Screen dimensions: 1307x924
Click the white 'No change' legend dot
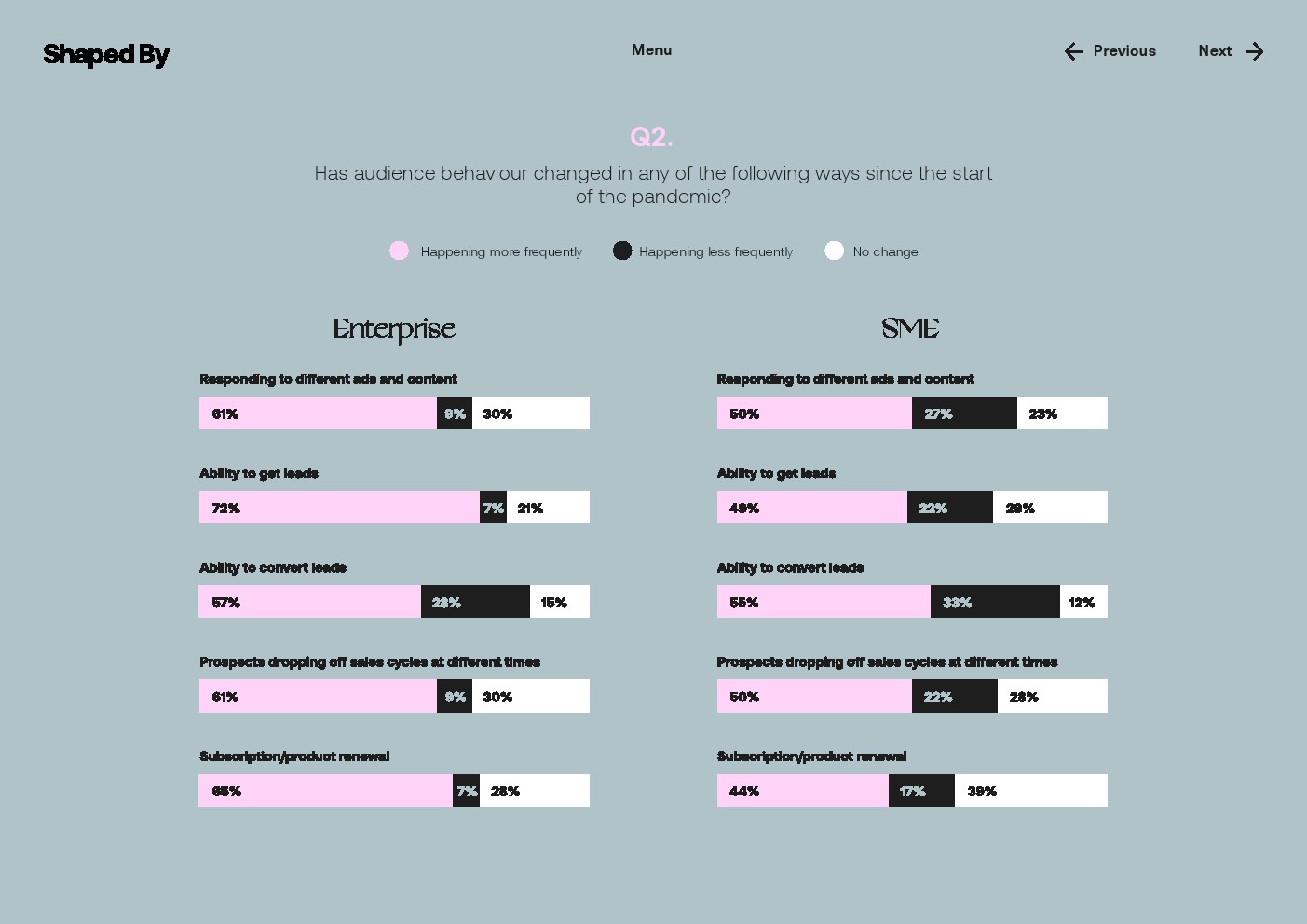pos(834,251)
